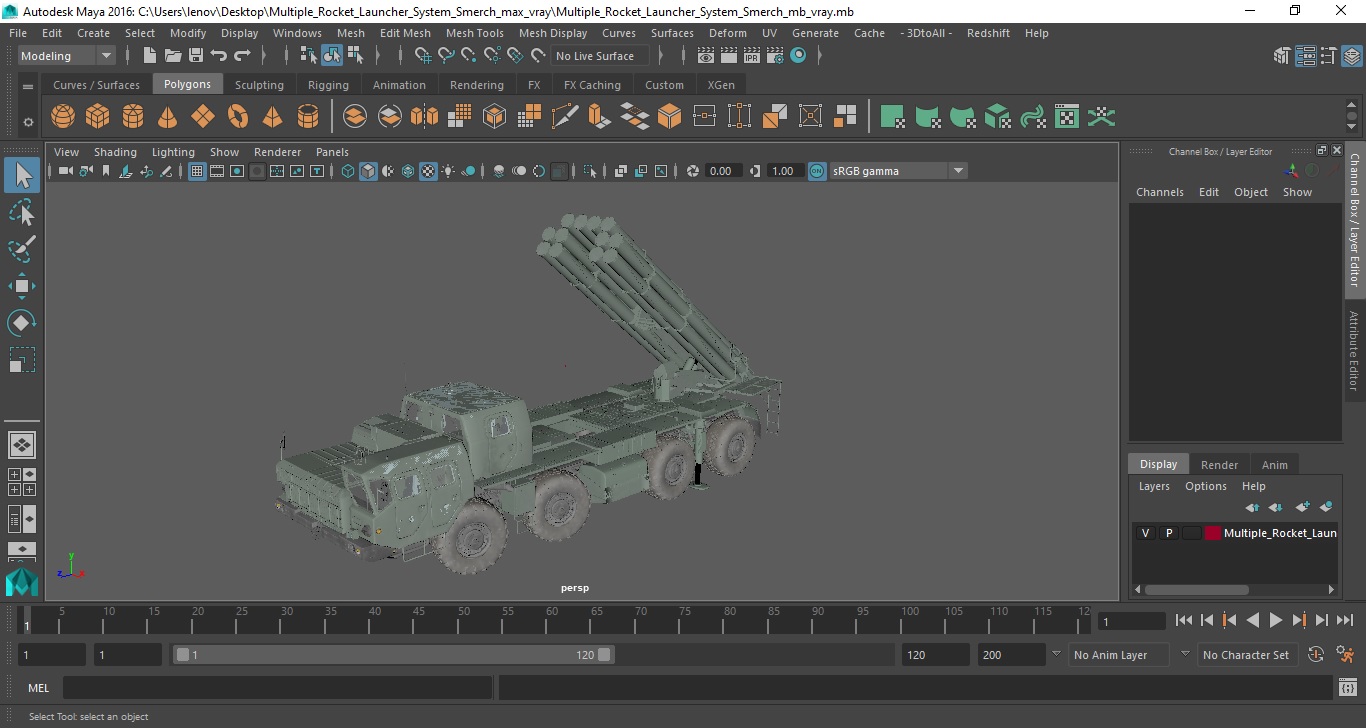The image size is (1366, 728).
Task: Open the Edit Mesh menu
Action: pos(405,33)
